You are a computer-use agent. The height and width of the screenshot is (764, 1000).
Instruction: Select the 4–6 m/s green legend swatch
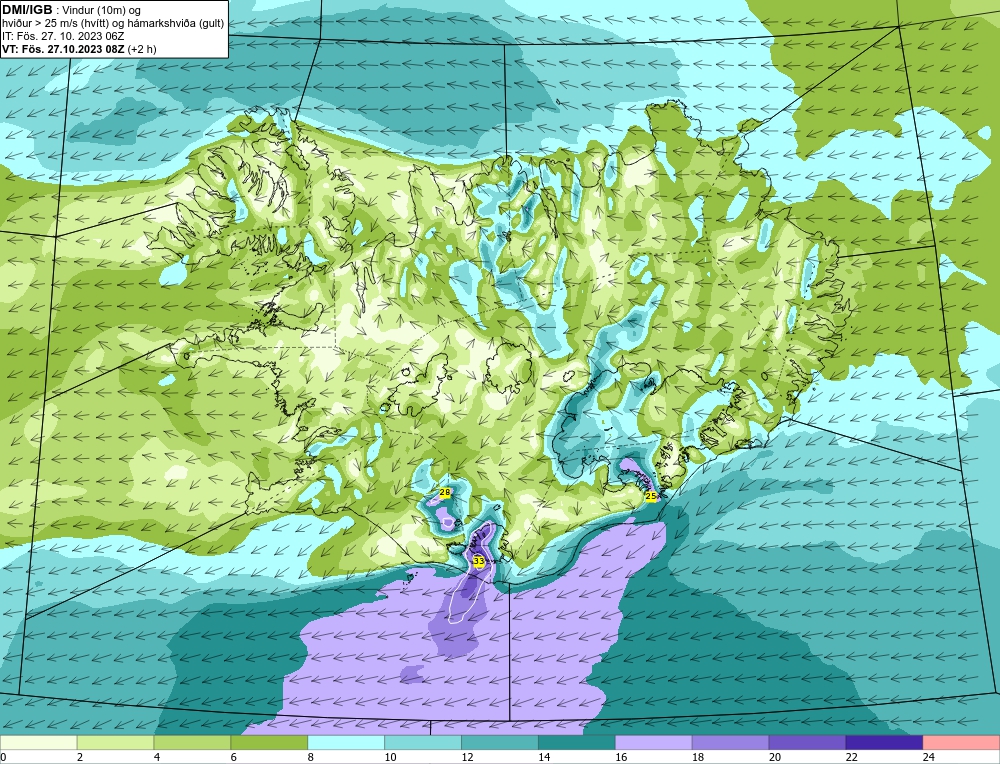pos(192,743)
